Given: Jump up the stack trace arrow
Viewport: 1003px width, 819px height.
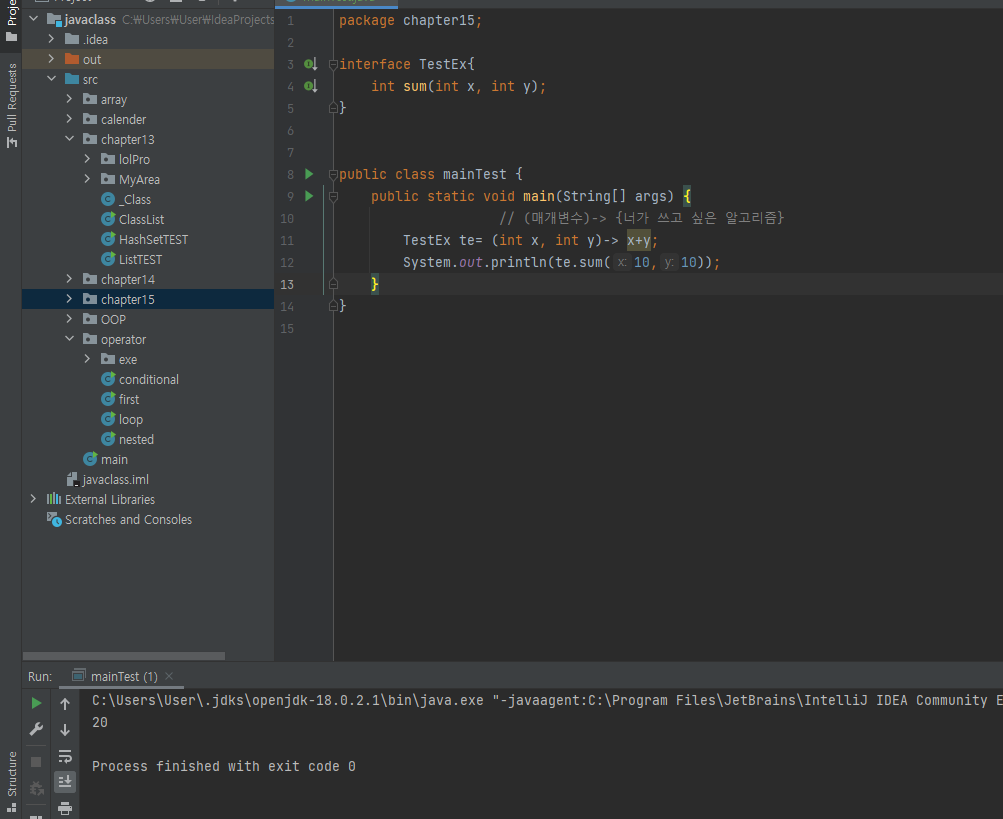Looking at the screenshot, I should tap(65, 704).
